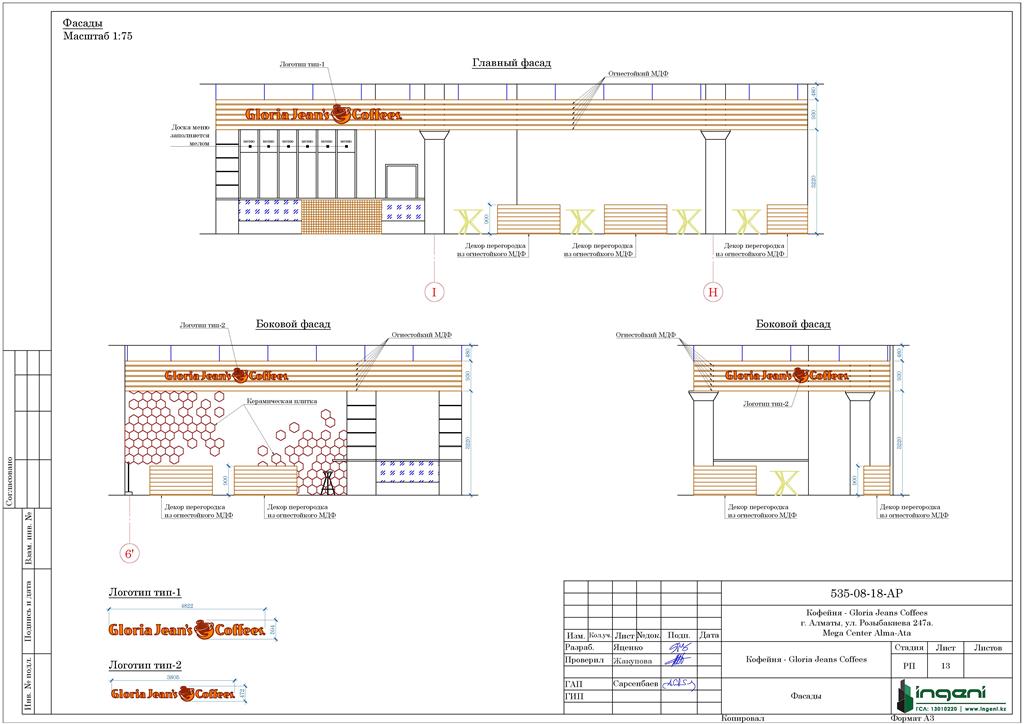Click the "Mega Center Alma-Ata" text
1024x724 pixels.
(x=867, y=633)
